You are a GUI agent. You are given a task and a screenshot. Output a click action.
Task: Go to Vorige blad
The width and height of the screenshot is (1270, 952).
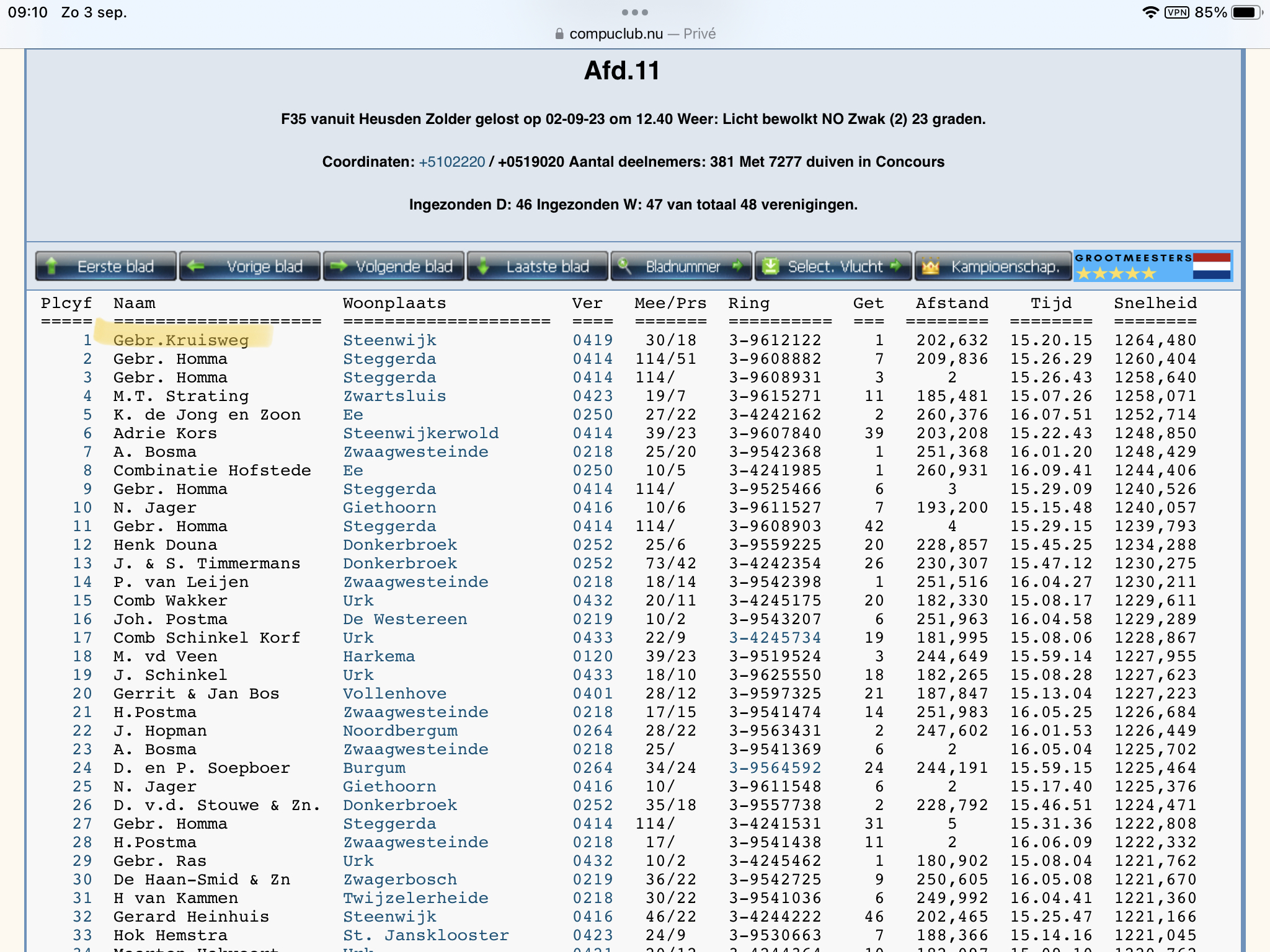[x=250, y=267]
